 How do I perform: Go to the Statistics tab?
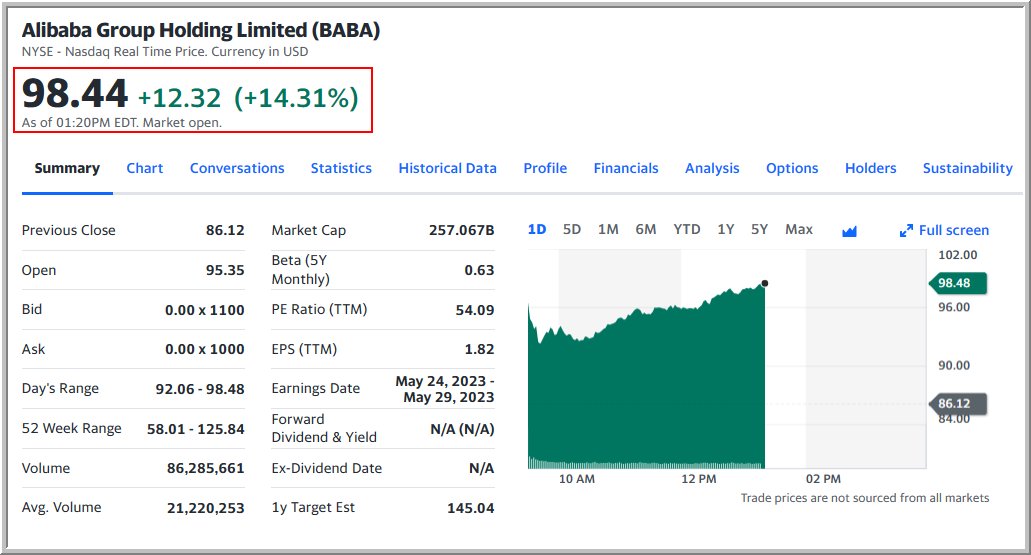click(x=341, y=168)
